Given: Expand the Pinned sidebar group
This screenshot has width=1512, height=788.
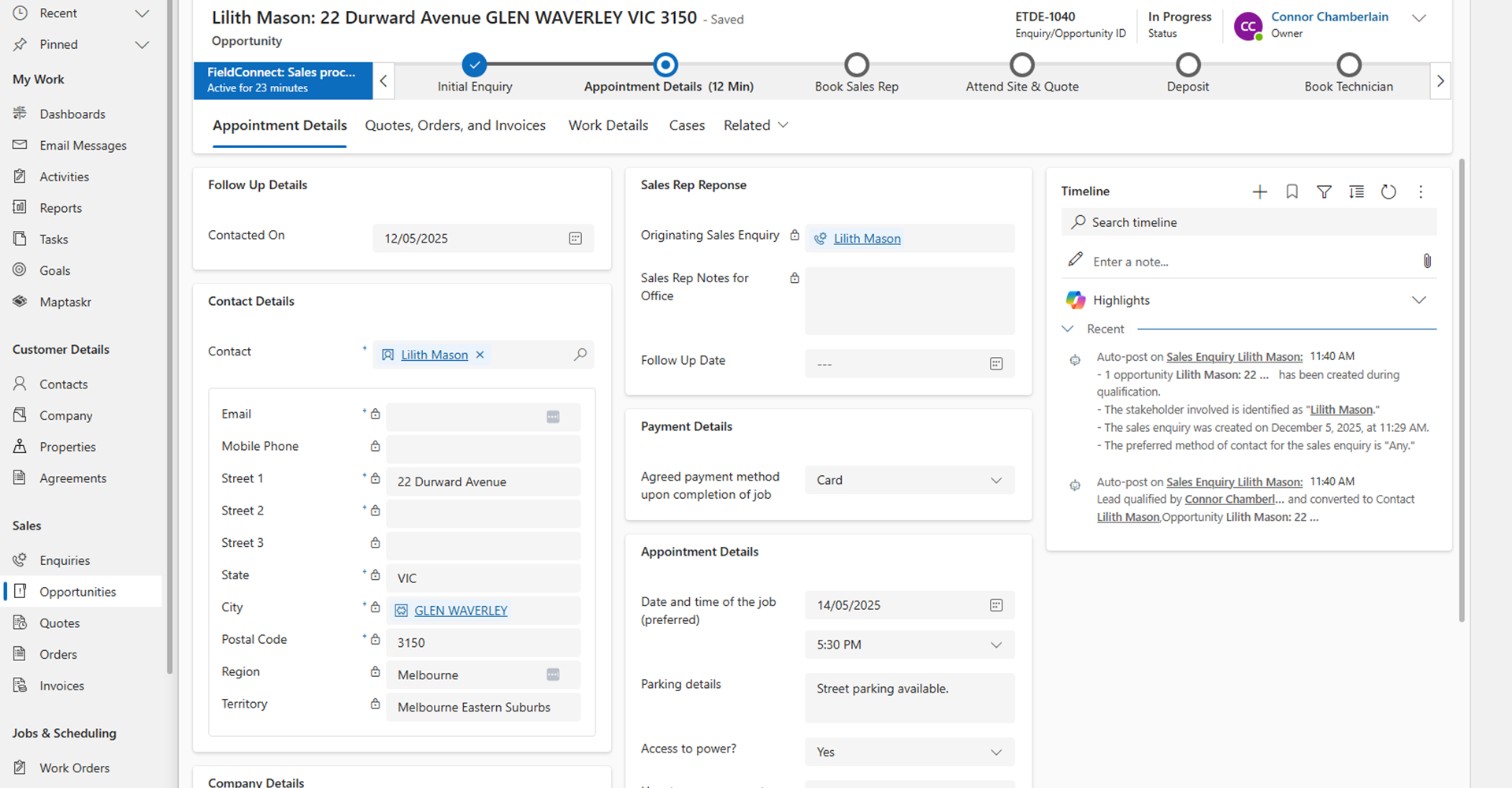Looking at the screenshot, I should point(143,45).
